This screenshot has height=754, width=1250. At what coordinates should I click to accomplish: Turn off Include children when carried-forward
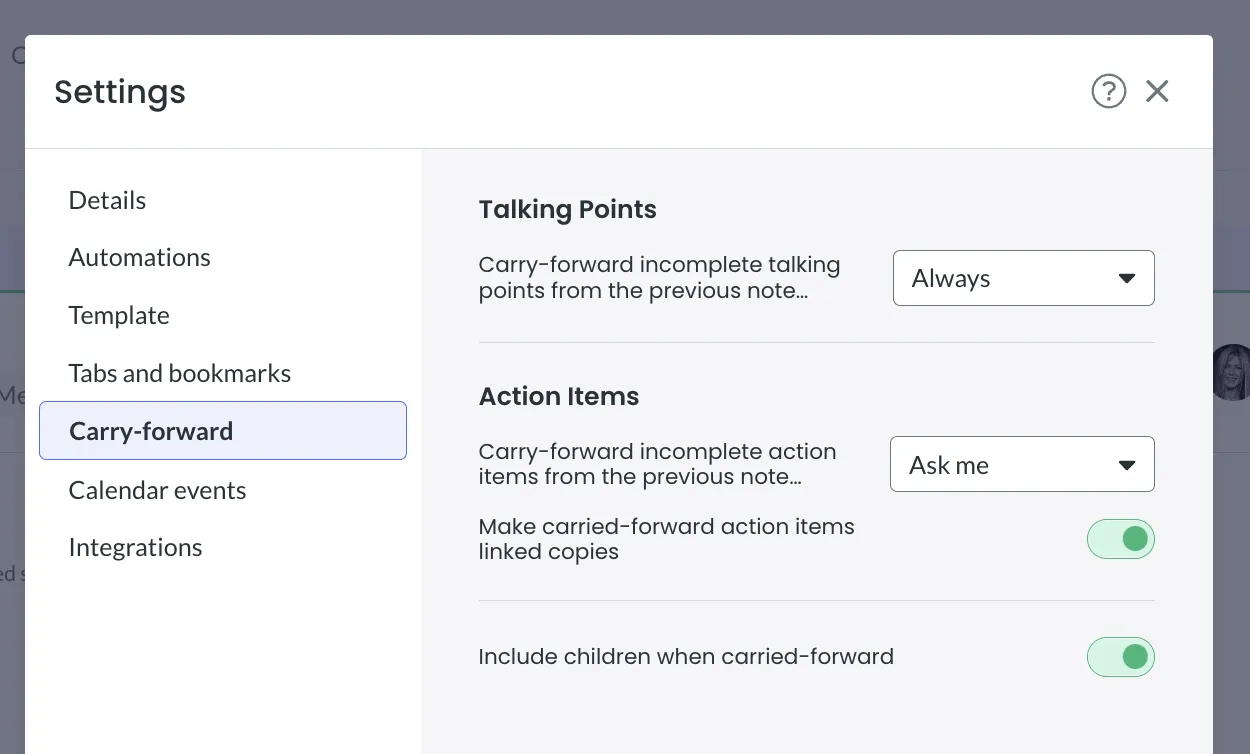point(1120,657)
